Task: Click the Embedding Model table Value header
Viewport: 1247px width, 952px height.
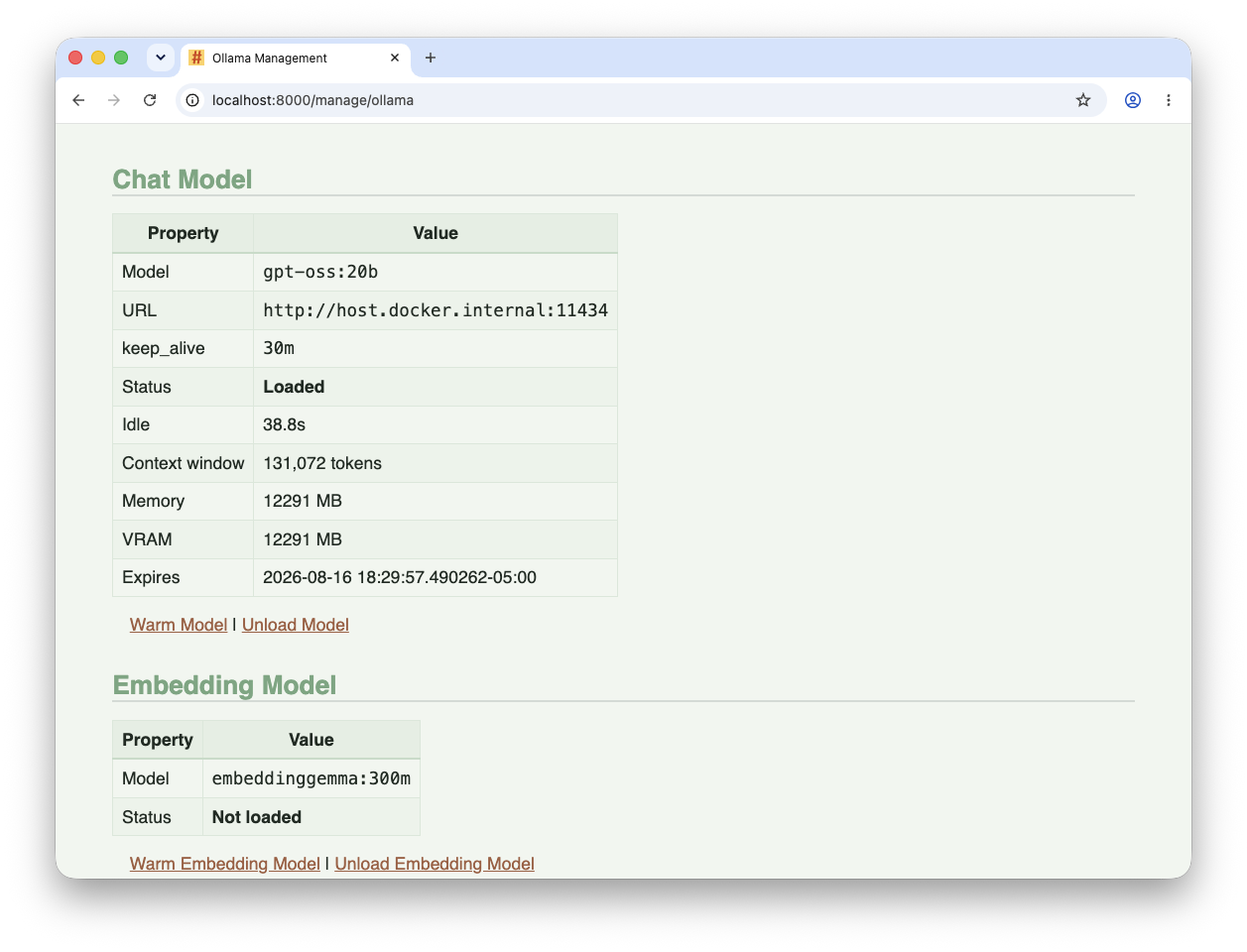Action: (312, 740)
